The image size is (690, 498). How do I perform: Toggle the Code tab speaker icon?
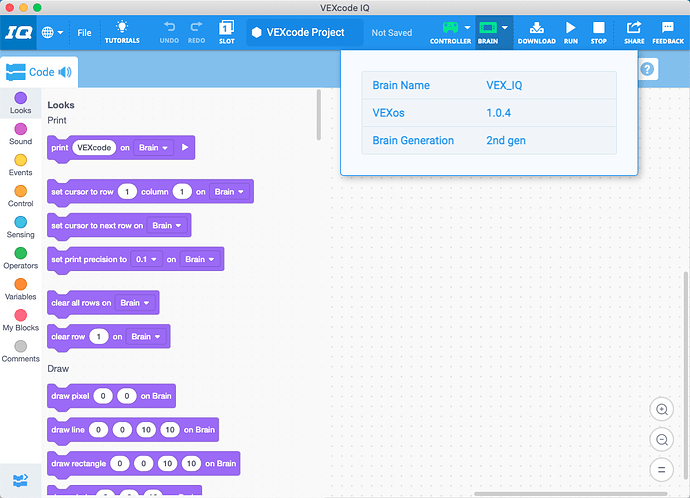point(65,72)
